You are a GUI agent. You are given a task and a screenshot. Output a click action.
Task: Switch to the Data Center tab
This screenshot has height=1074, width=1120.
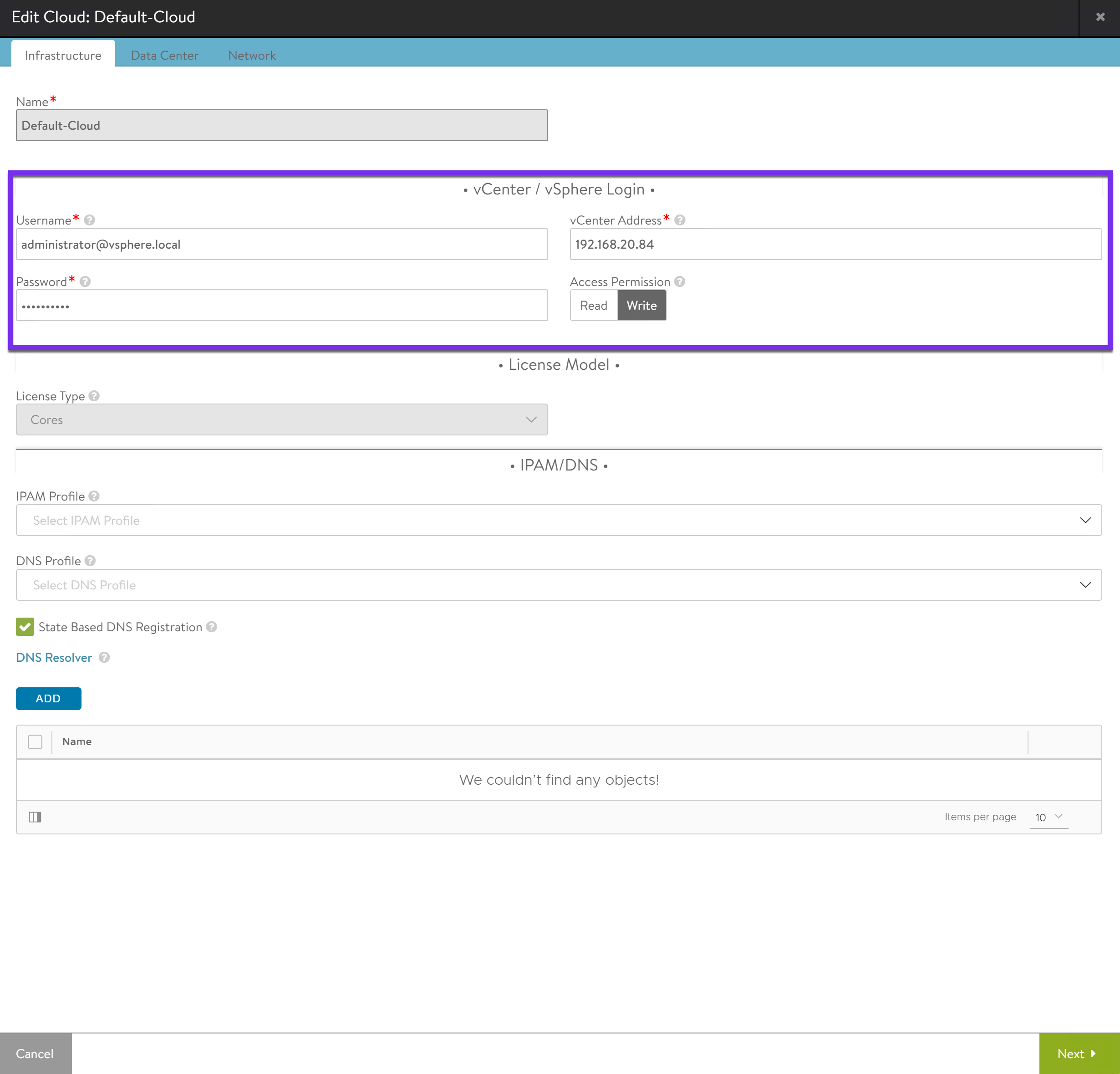164,56
